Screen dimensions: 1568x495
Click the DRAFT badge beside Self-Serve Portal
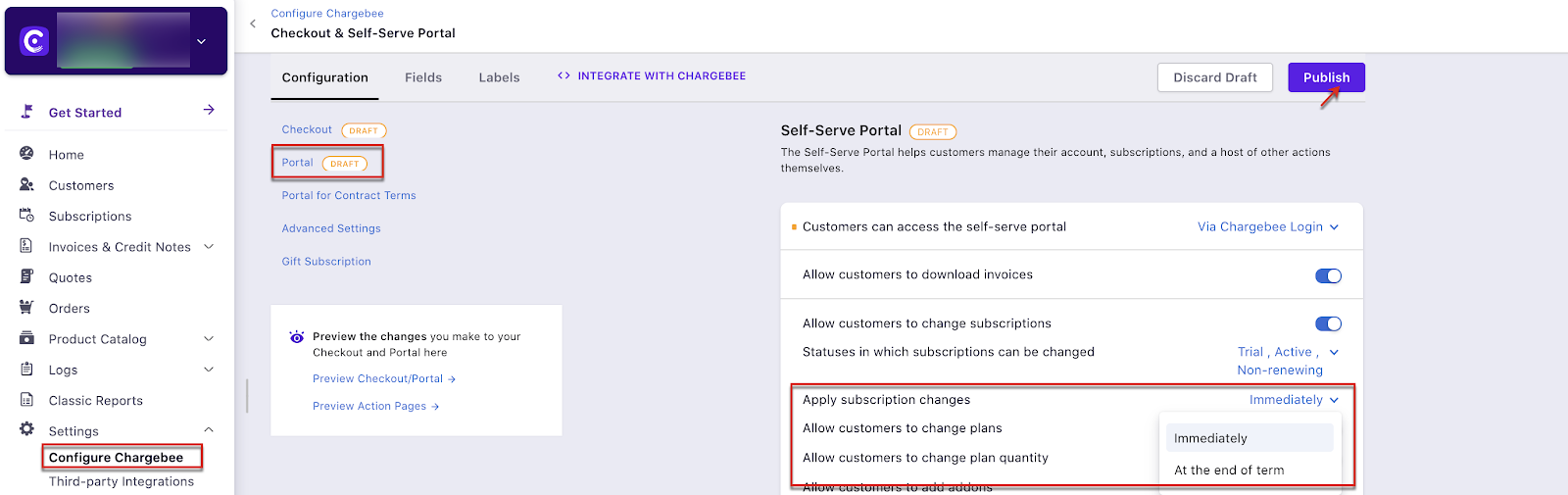click(933, 132)
